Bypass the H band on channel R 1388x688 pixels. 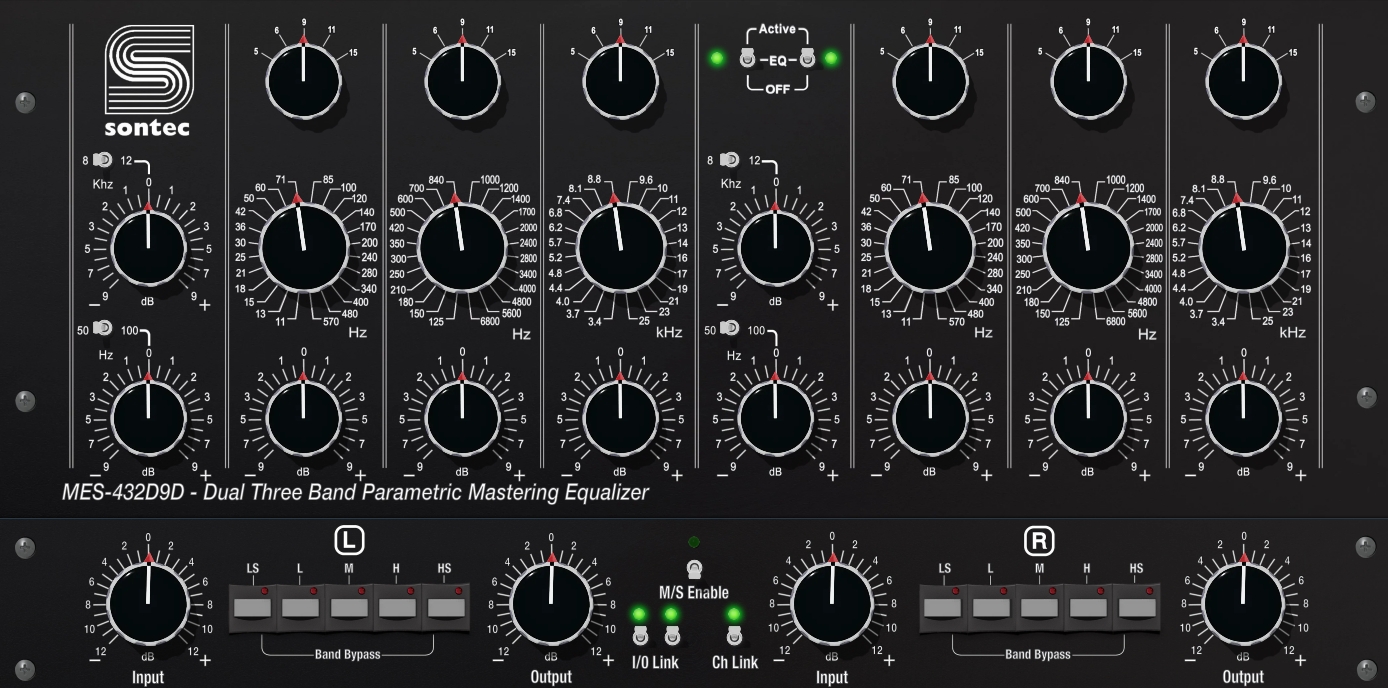[1087, 606]
